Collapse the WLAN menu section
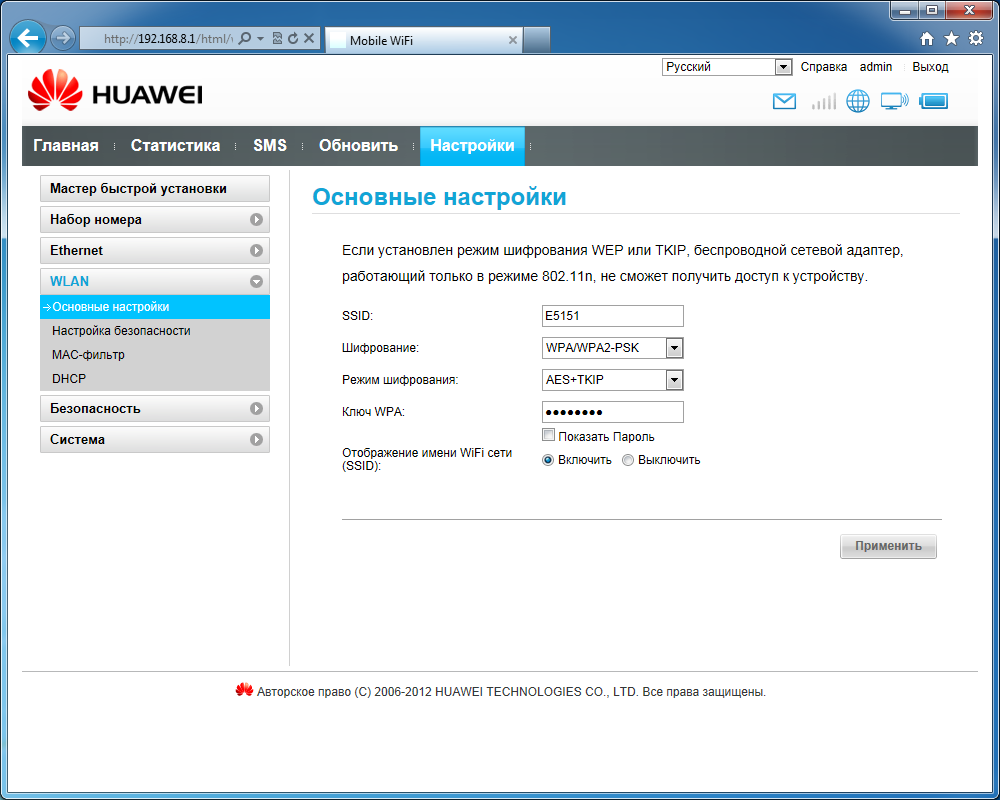 [154, 281]
